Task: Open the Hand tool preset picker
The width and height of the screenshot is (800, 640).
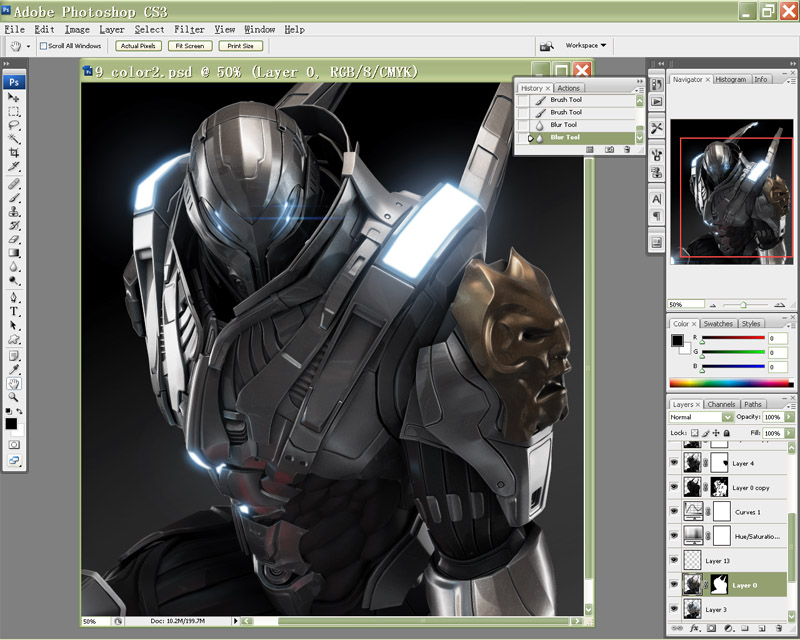Action: [x=28, y=46]
